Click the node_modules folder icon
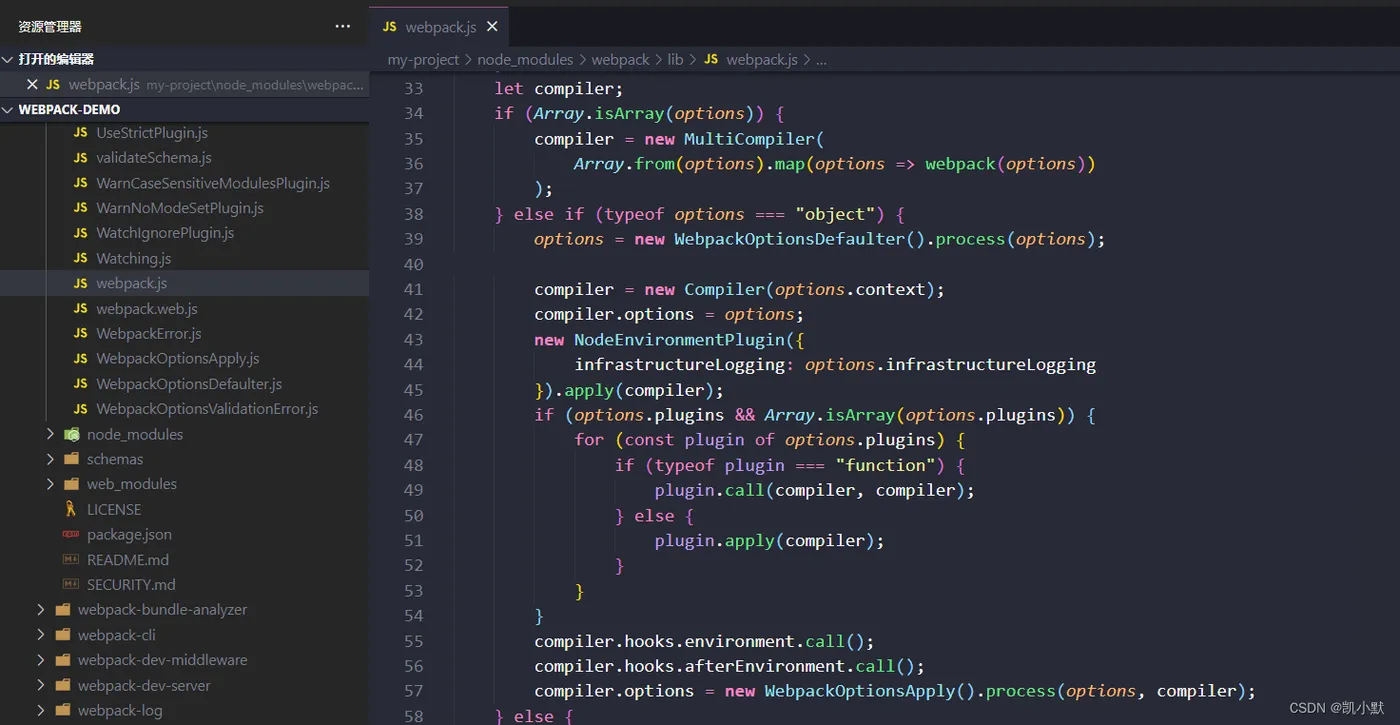The width and height of the screenshot is (1400, 725). pyautogui.click(x=71, y=434)
